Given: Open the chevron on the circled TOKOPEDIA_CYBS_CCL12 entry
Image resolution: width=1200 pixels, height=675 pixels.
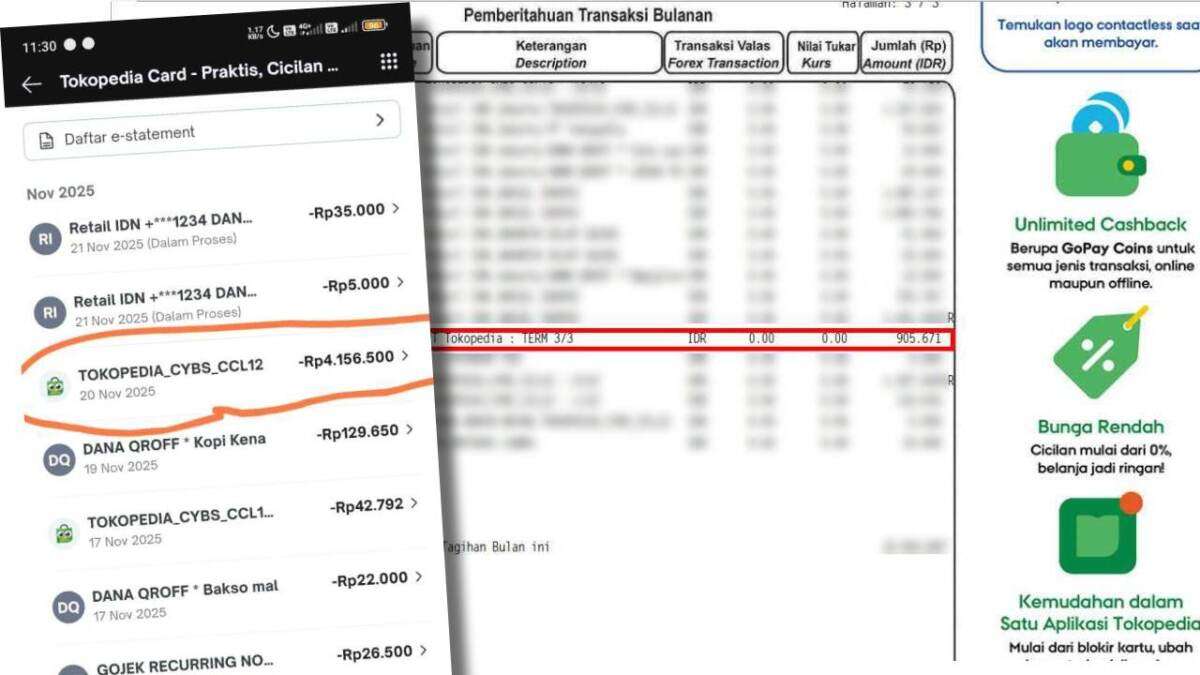Looking at the screenshot, I should 404,357.
